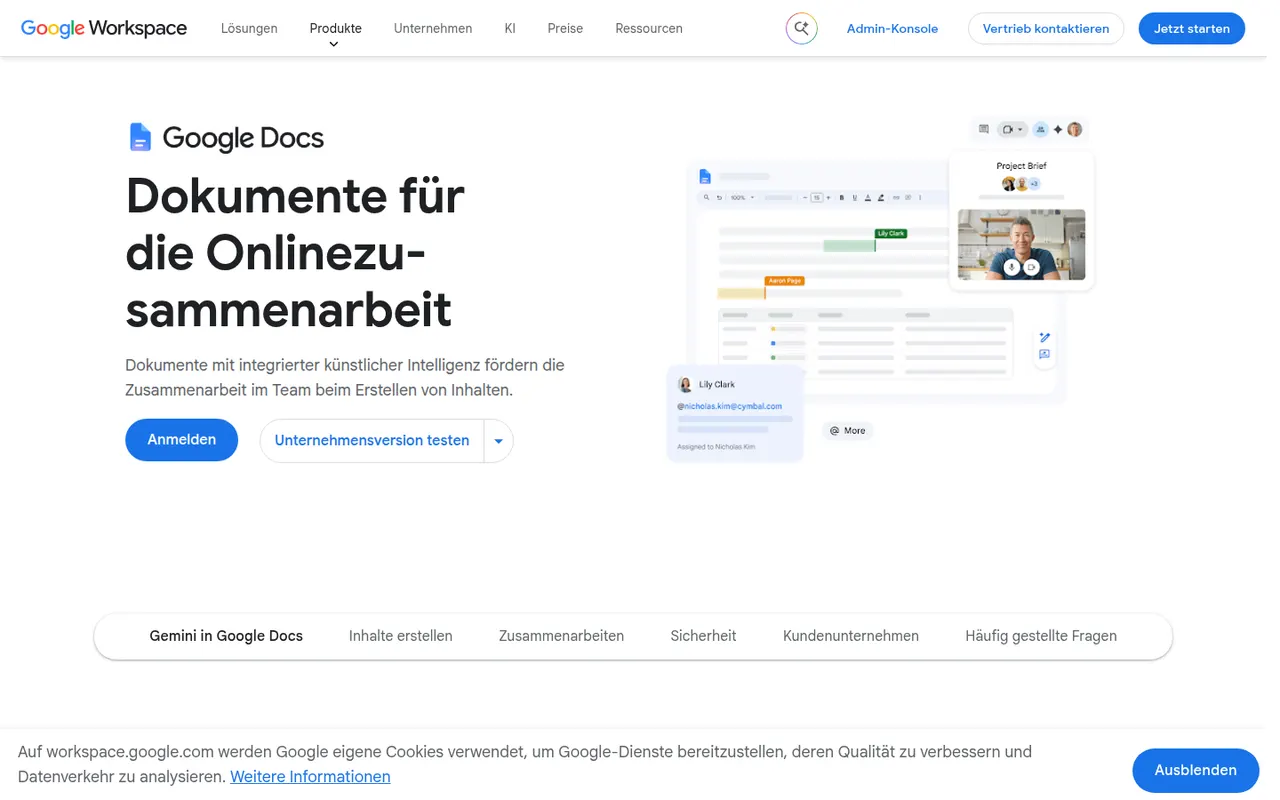Click the cookie notice text "Auf workspace.google.com werden"
Image resolution: width=1280 pixels, height=800 pixels.
coord(525,764)
